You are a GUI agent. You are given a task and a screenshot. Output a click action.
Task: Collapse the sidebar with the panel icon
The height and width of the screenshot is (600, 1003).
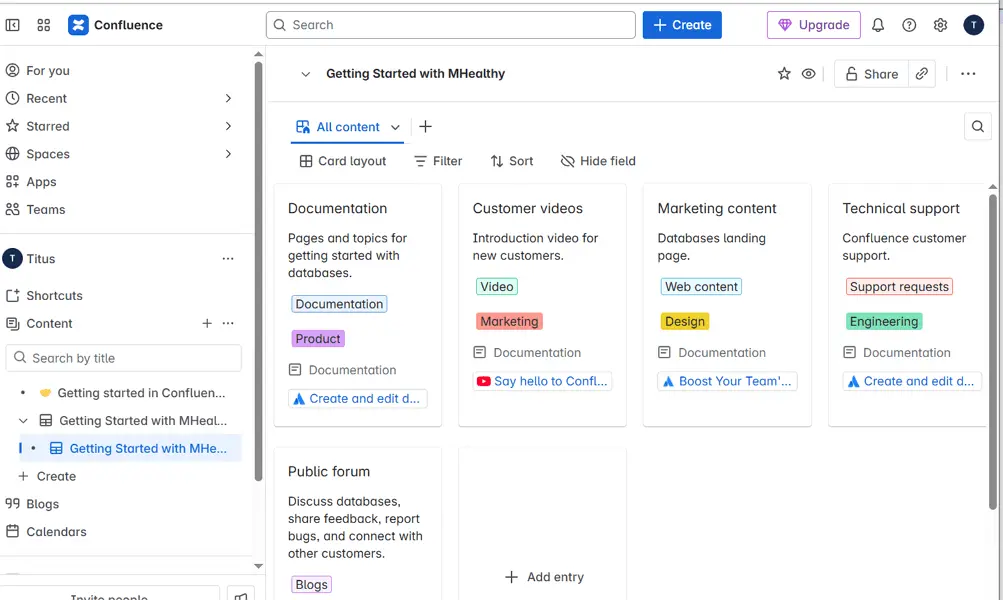pyautogui.click(x=12, y=25)
